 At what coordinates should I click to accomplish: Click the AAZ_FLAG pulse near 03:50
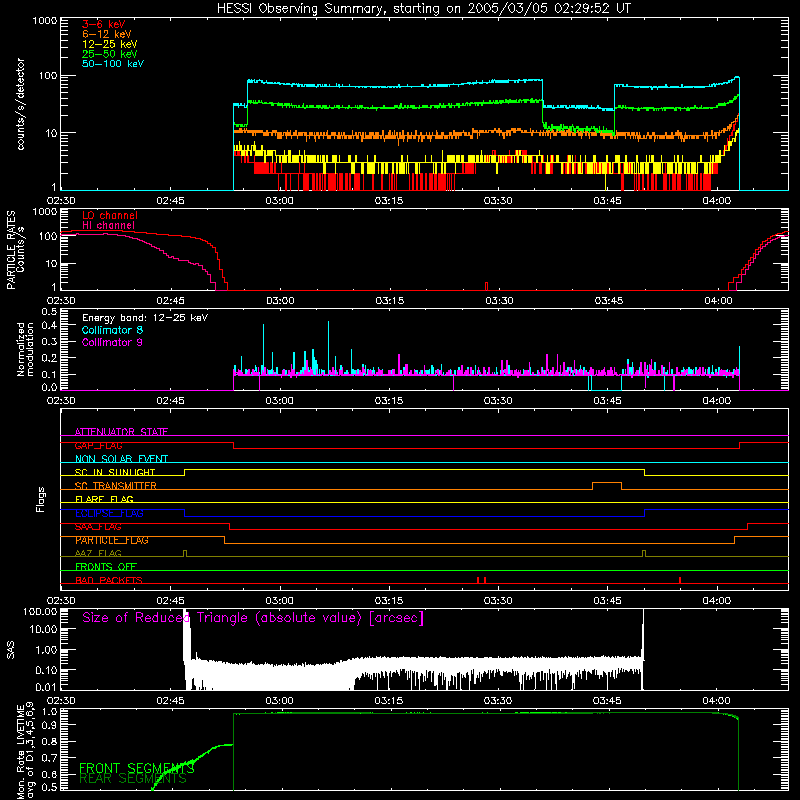[644, 554]
